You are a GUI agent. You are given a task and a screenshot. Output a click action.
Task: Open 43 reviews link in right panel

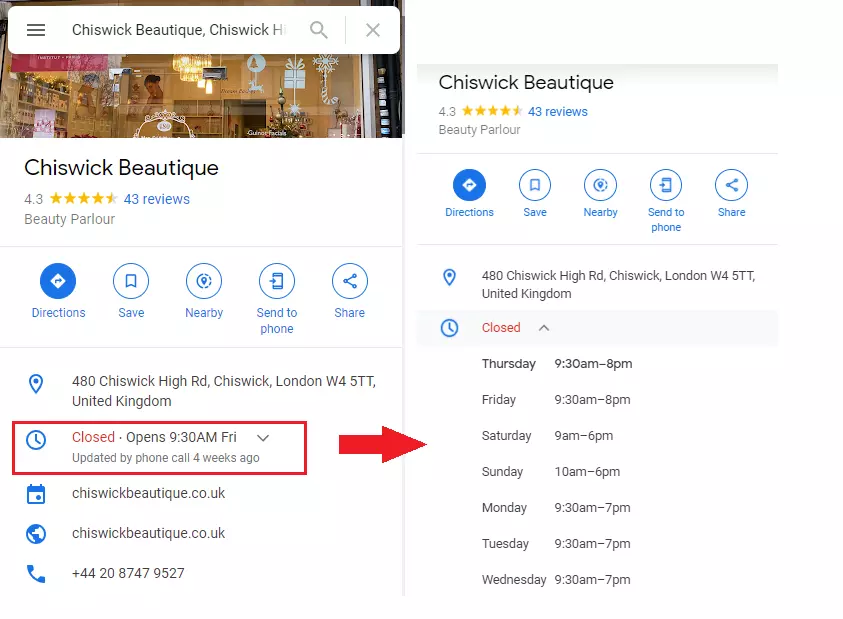(558, 112)
